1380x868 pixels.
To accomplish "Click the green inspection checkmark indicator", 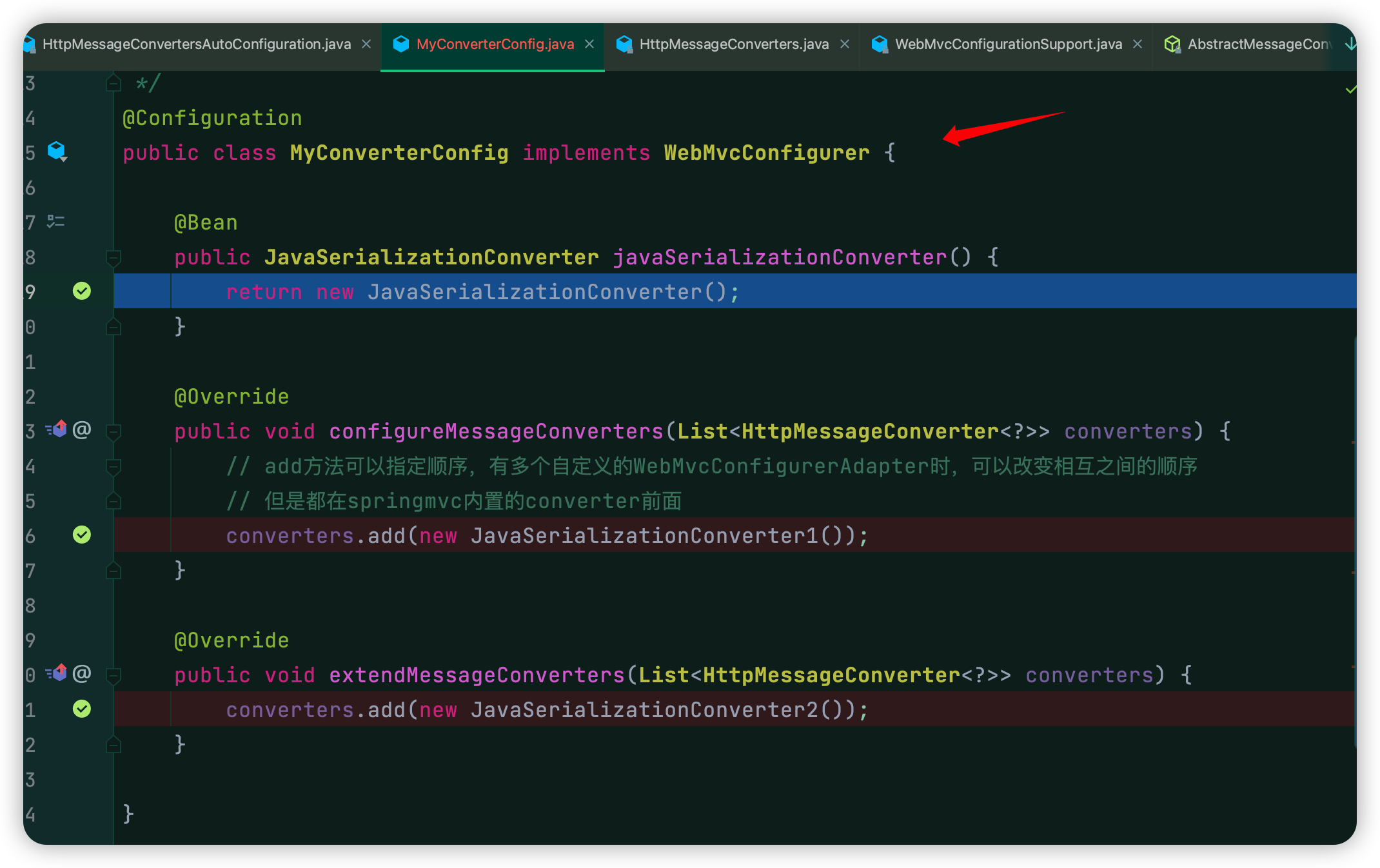I will (x=1350, y=90).
